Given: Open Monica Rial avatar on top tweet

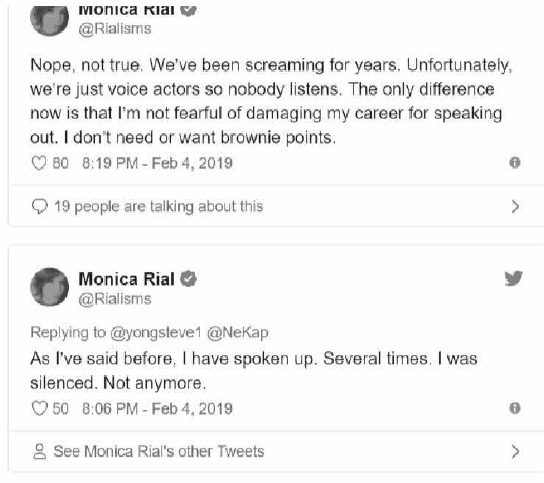Looking at the screenshot, I should pos(50,21).
